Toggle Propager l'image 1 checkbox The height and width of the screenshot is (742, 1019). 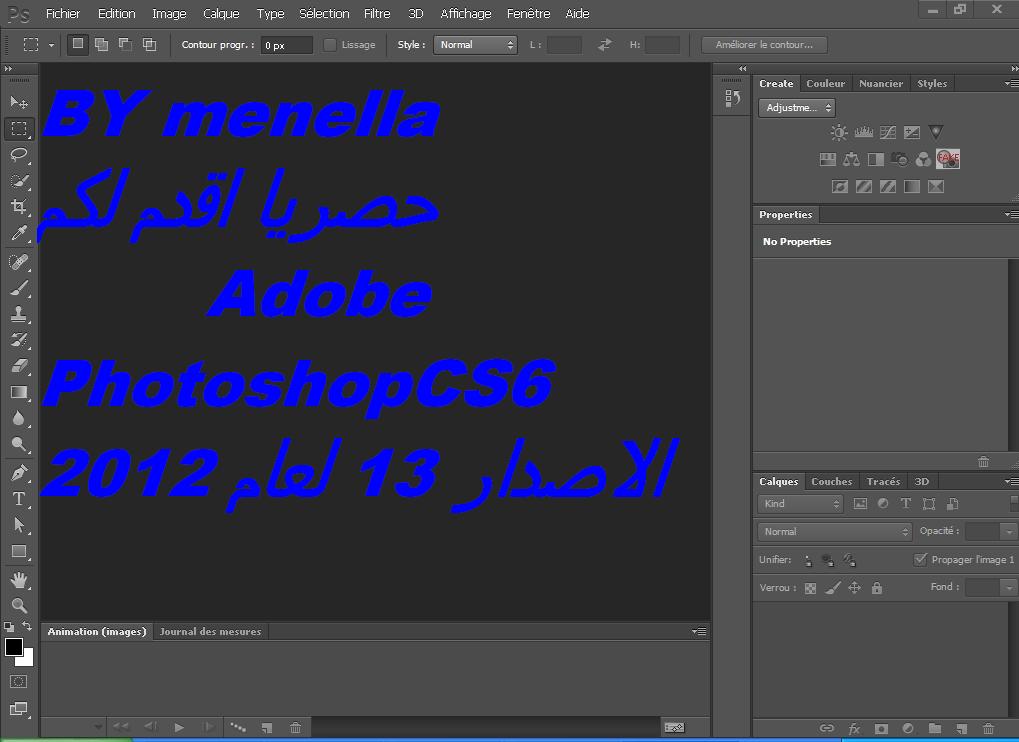pos(920,559)
